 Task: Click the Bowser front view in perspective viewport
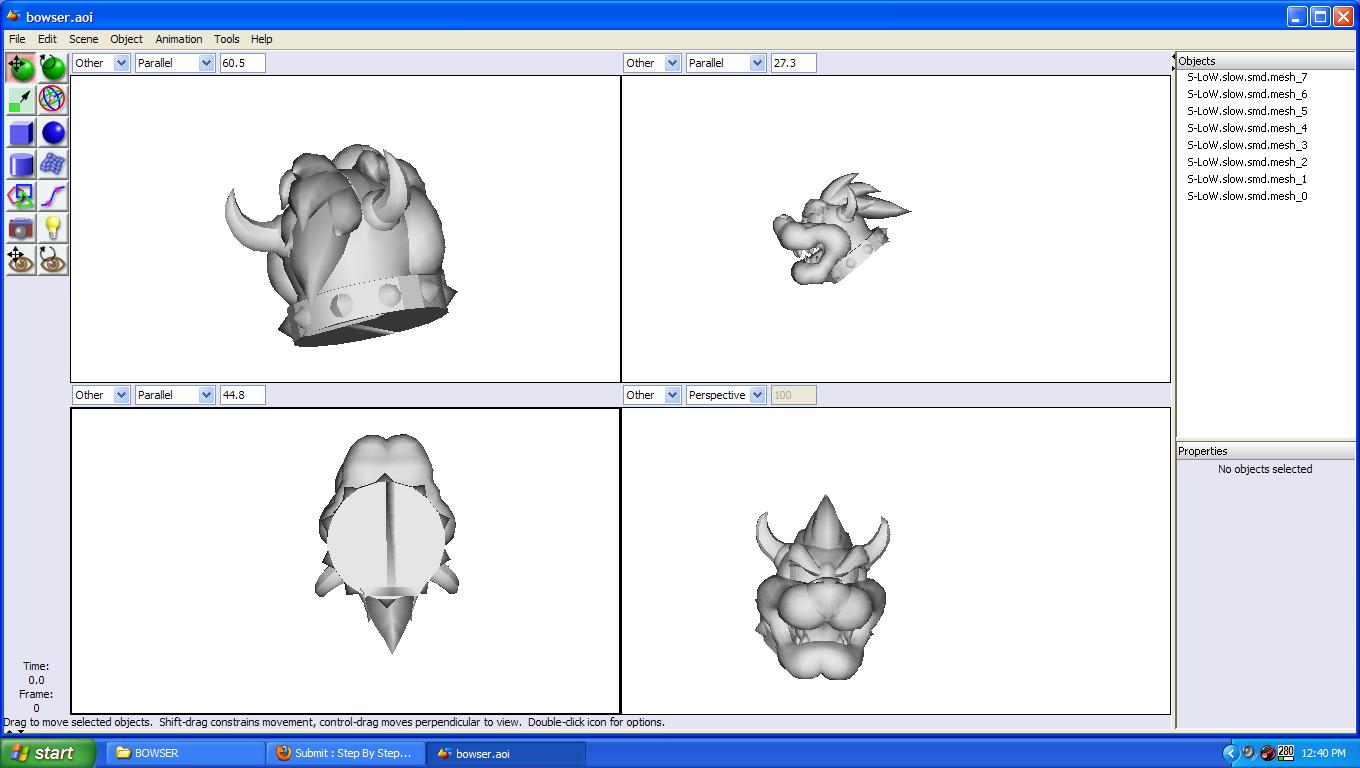coord(822,590)
